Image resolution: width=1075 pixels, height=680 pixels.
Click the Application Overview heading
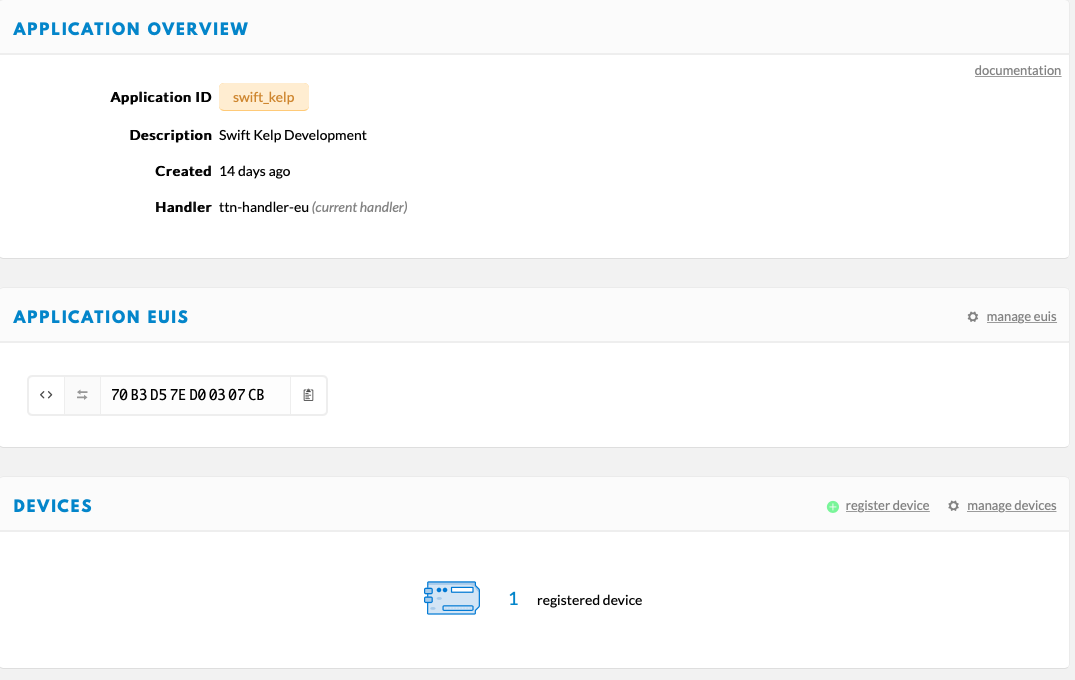(x=131, y=29)
